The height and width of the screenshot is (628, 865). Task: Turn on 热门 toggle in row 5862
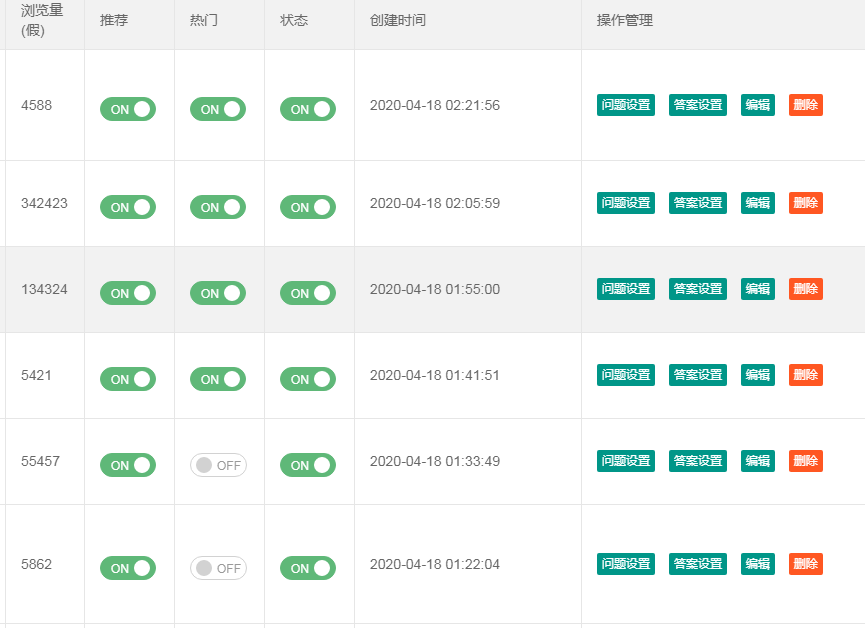tap(218, 568)
